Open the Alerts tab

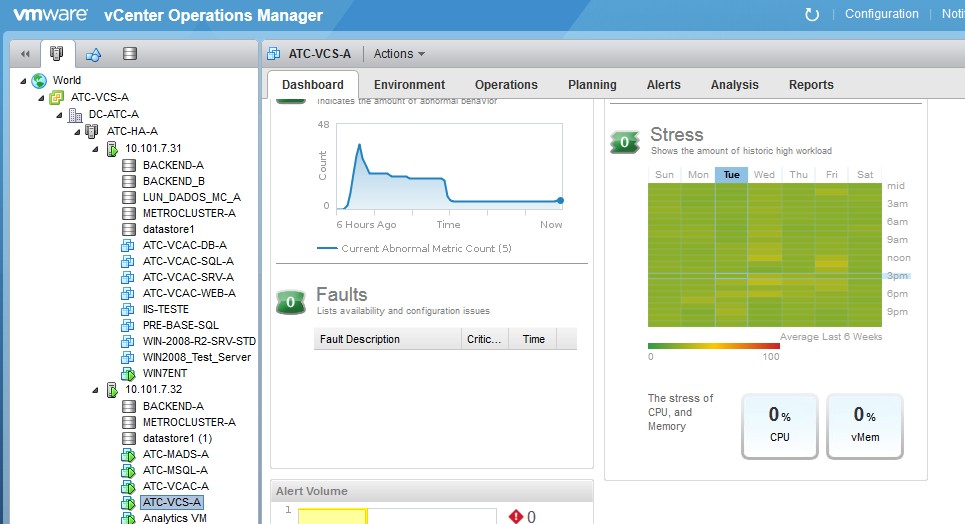[663, 85]
